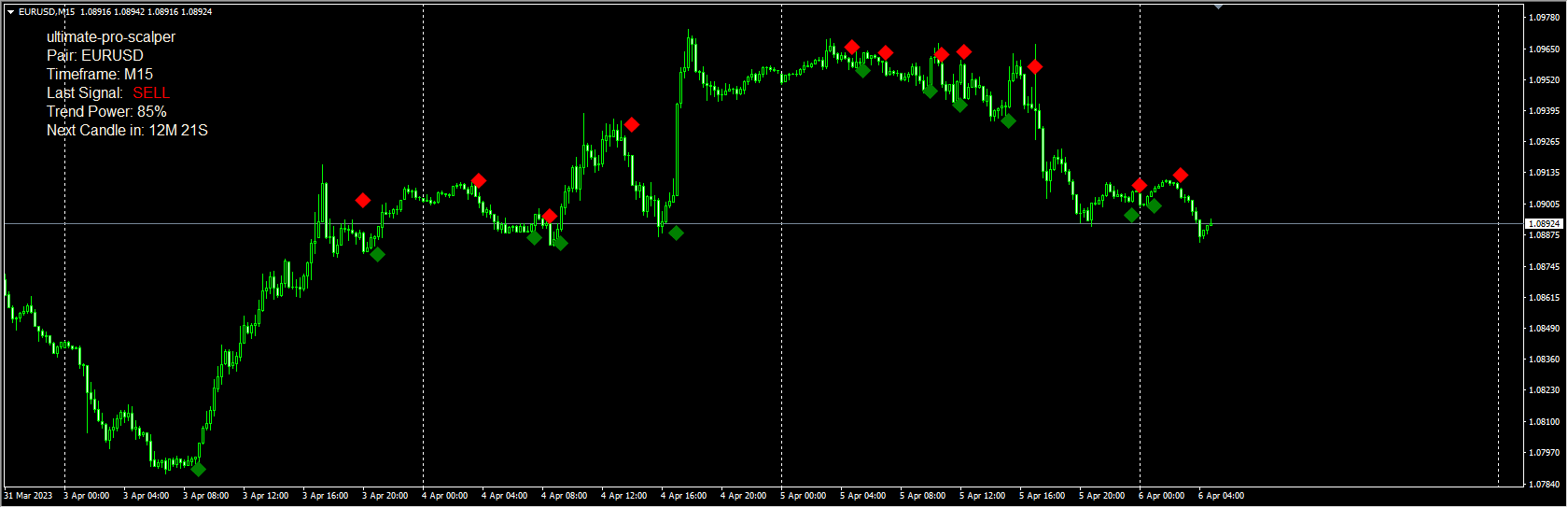Click price level 1.09393 on the axis

tap(1545, 111)
